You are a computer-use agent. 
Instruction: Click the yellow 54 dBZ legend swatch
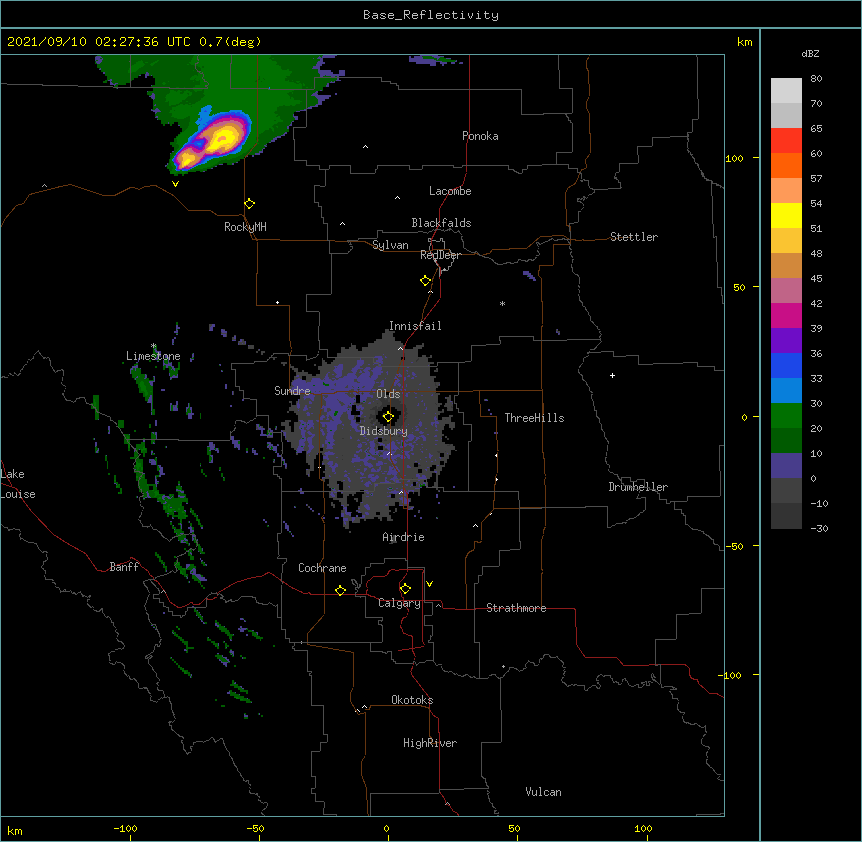[786, 215]
